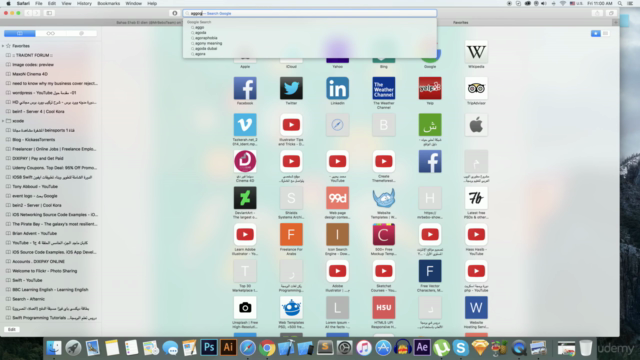640x360 pixels.
Task: Open the Bookmarks menu
Action: 108,3
